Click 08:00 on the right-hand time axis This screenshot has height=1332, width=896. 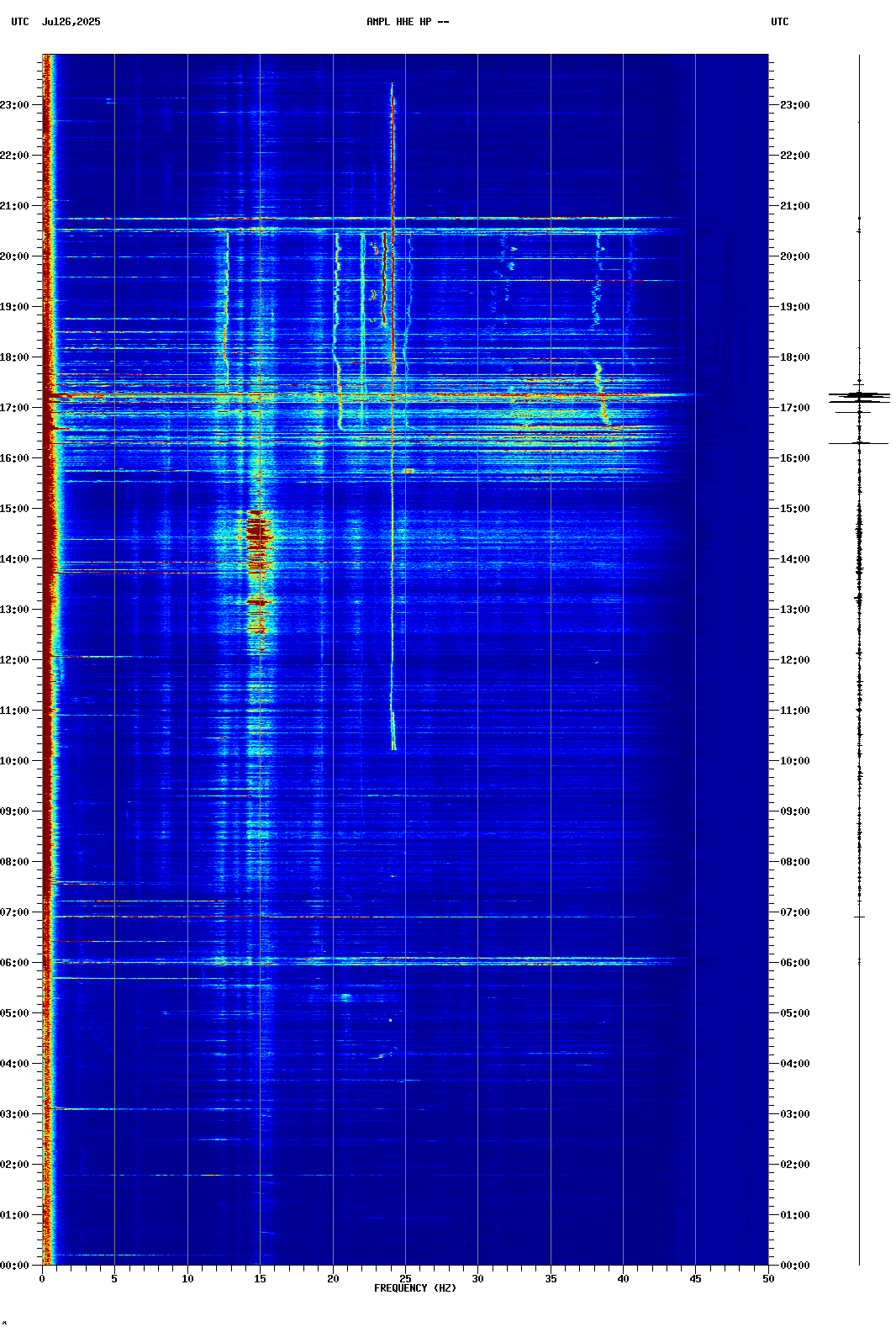tap(795, 862)
